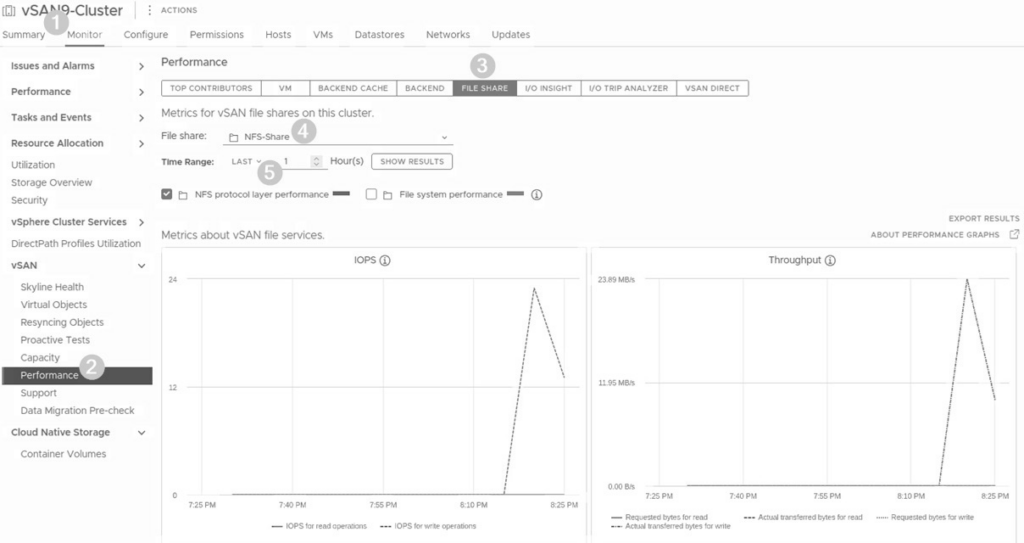
Task: Click folder icon next to File system performance
Action: (388, 195)
